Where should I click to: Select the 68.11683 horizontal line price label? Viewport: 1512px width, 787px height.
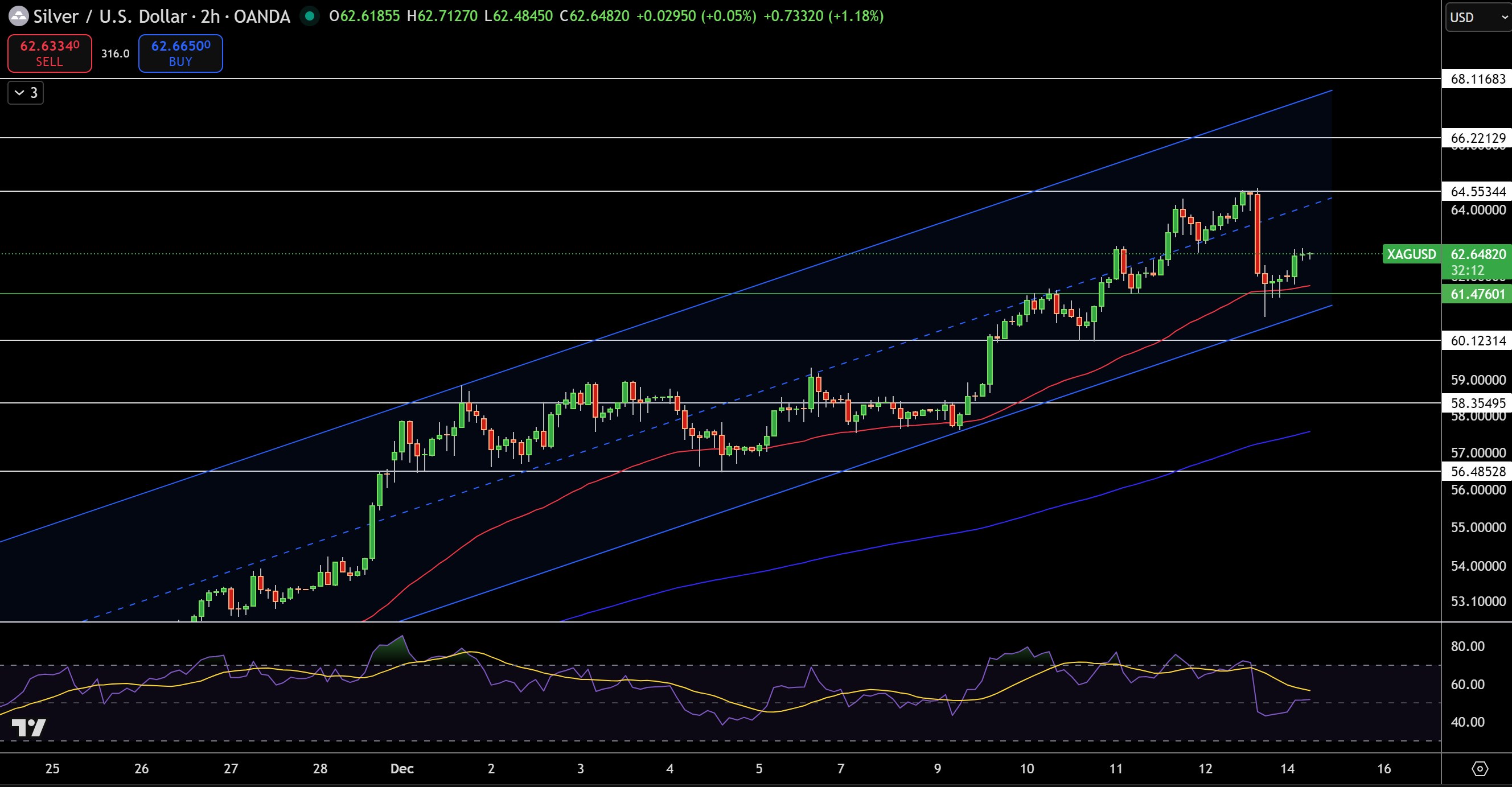(1477, 79)
